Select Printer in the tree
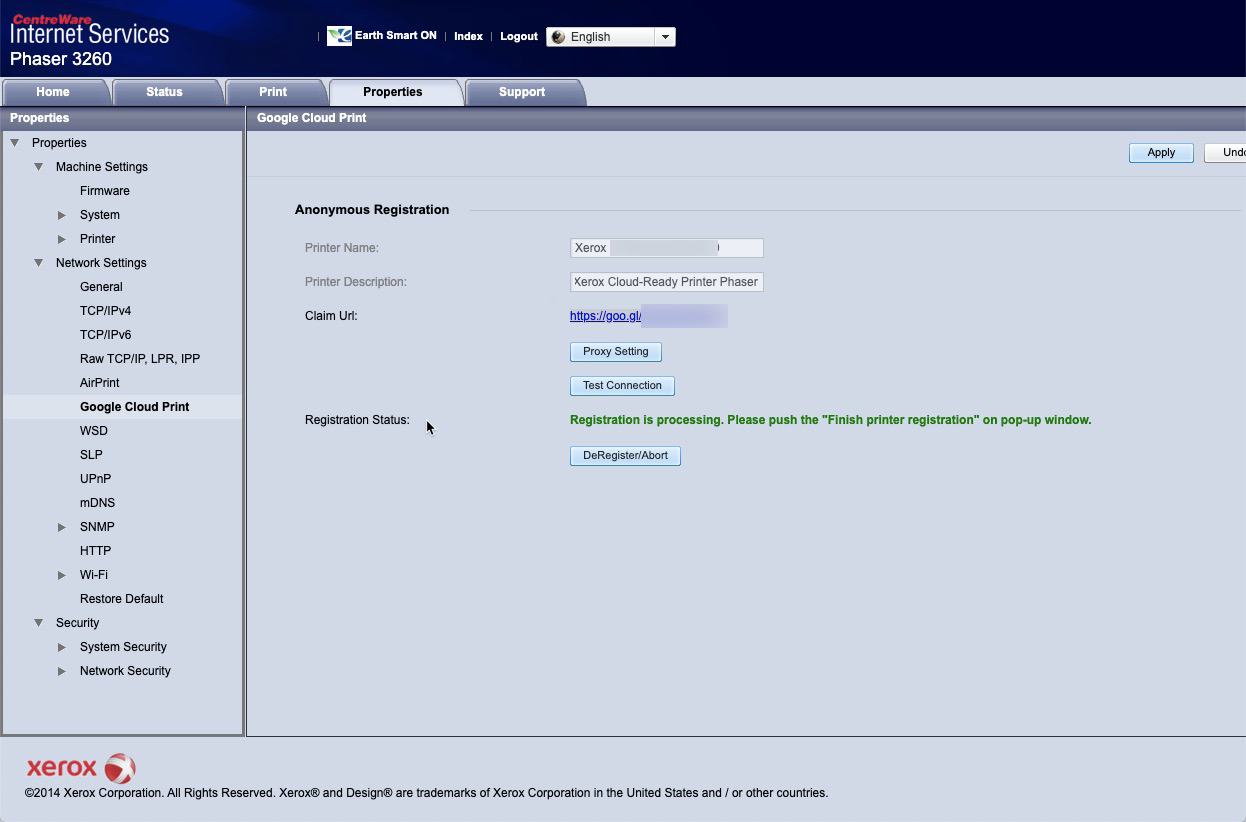Viewport: 1246px width, 822px height. pos(98,239)
